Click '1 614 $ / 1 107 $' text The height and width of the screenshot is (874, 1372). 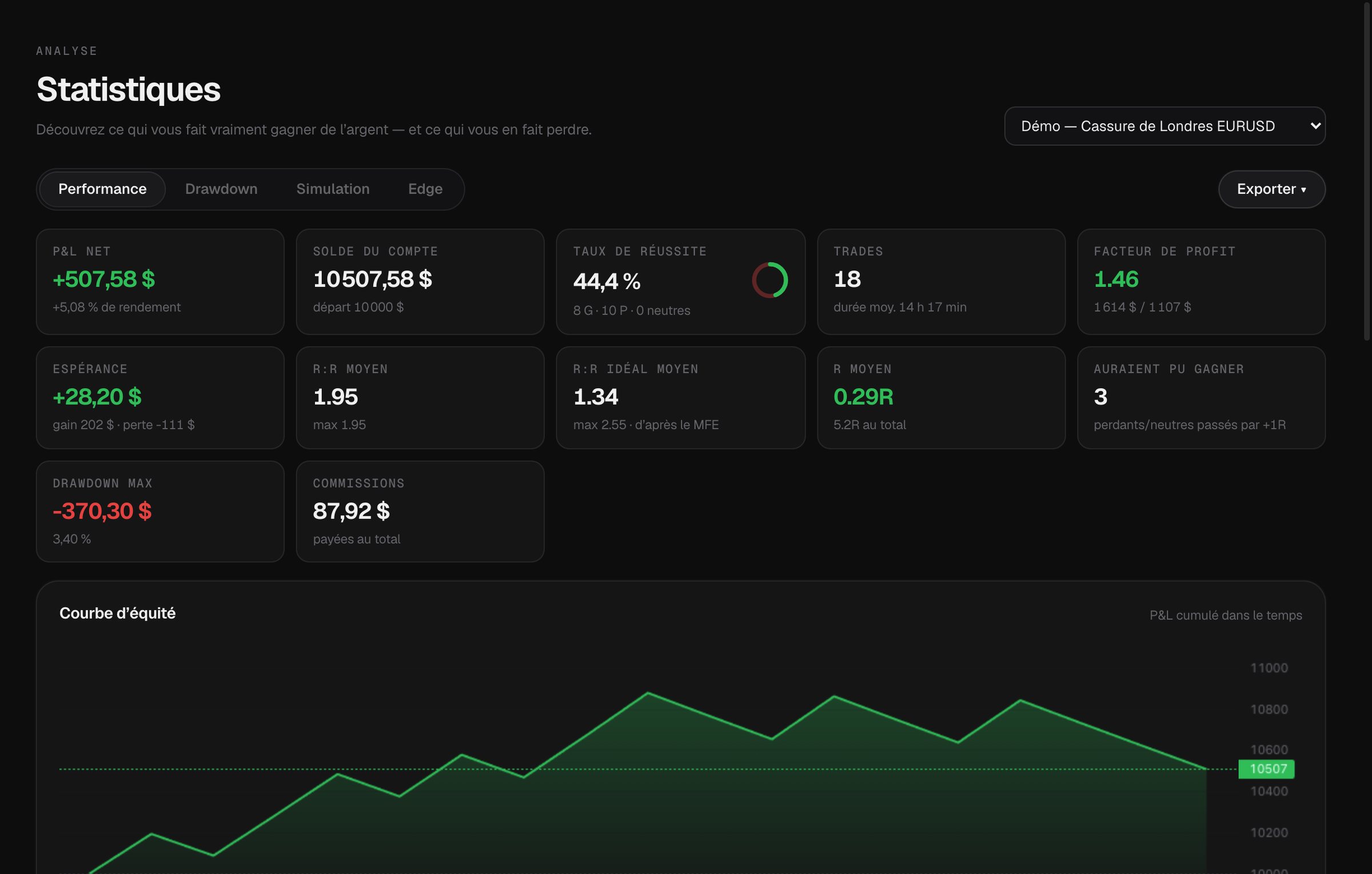click(x=1142, y=307)
